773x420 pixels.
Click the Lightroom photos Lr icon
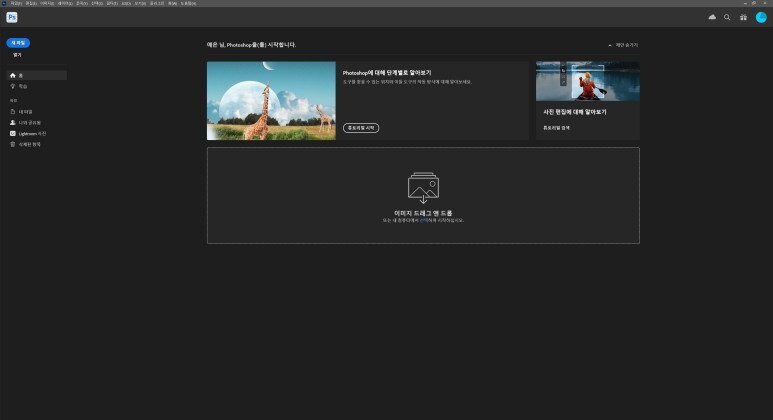(13, 134)
